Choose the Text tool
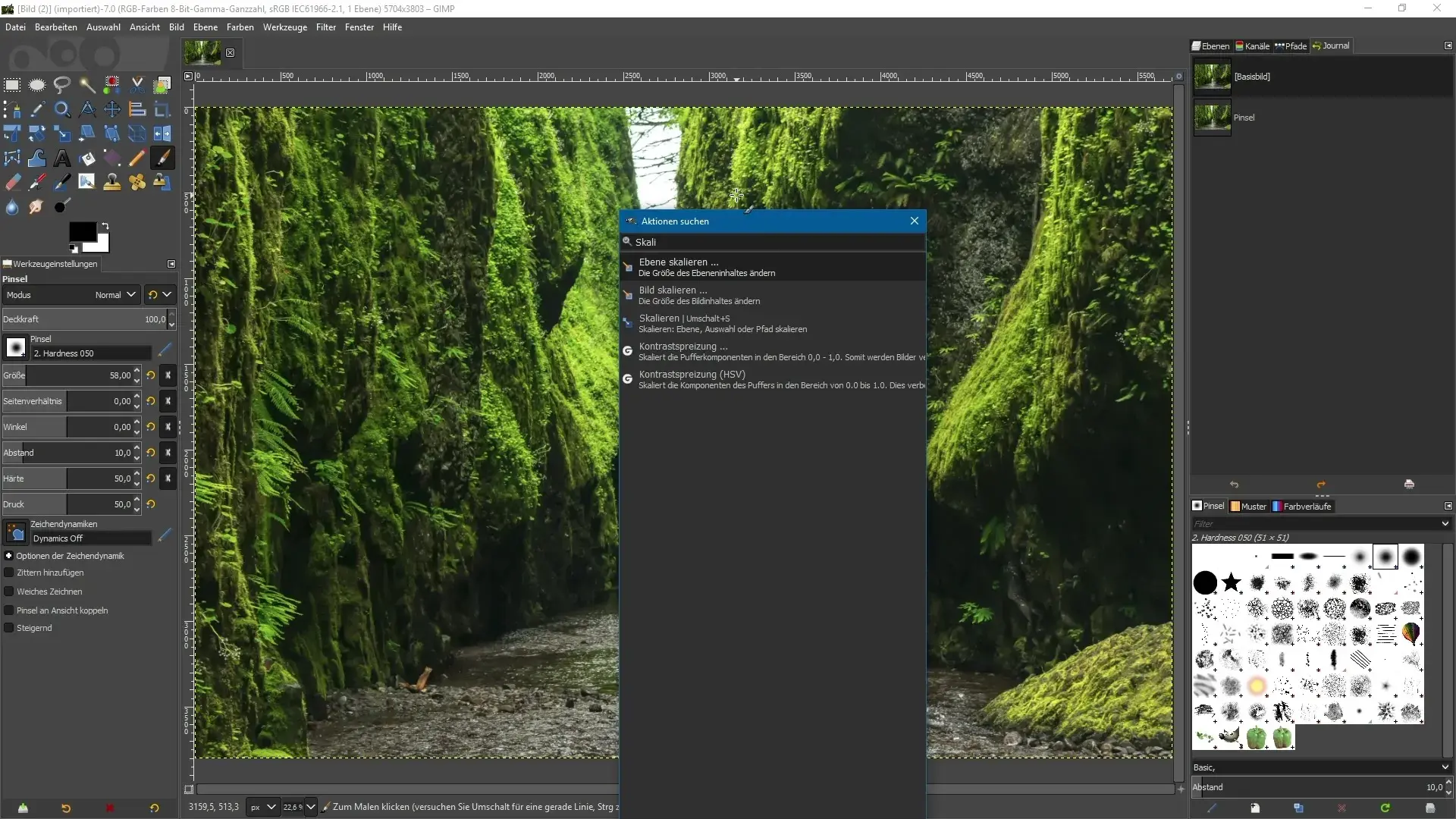 [x=62, y=158]
